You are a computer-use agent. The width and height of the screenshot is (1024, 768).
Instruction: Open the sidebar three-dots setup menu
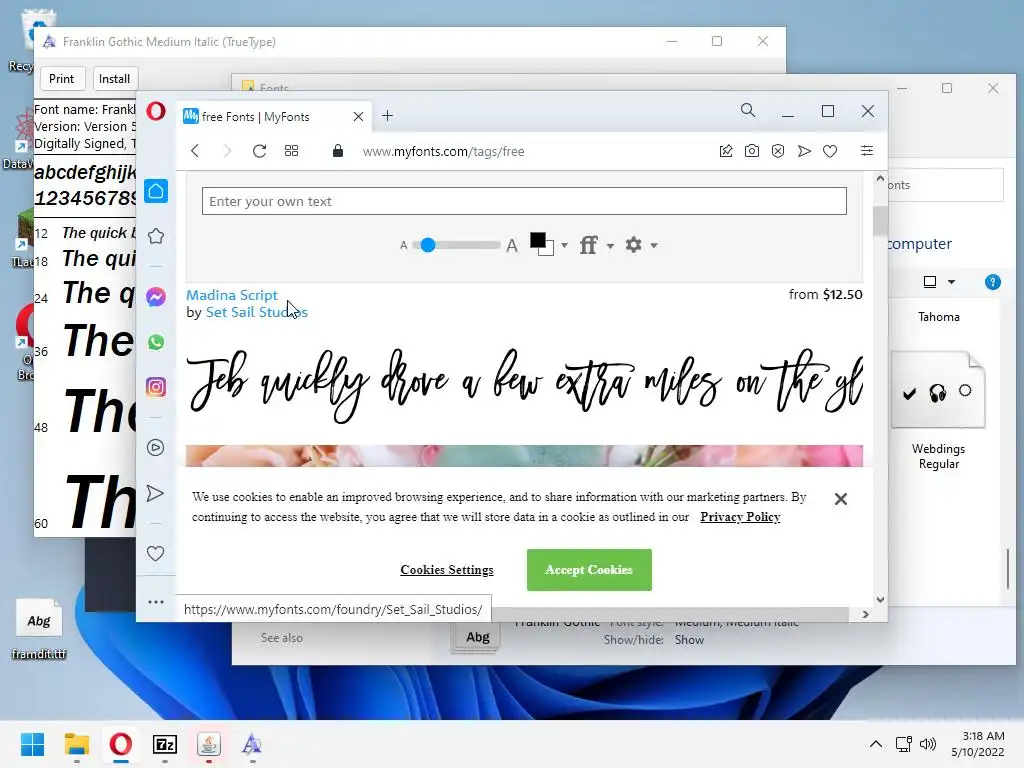[x=156, y=602]
